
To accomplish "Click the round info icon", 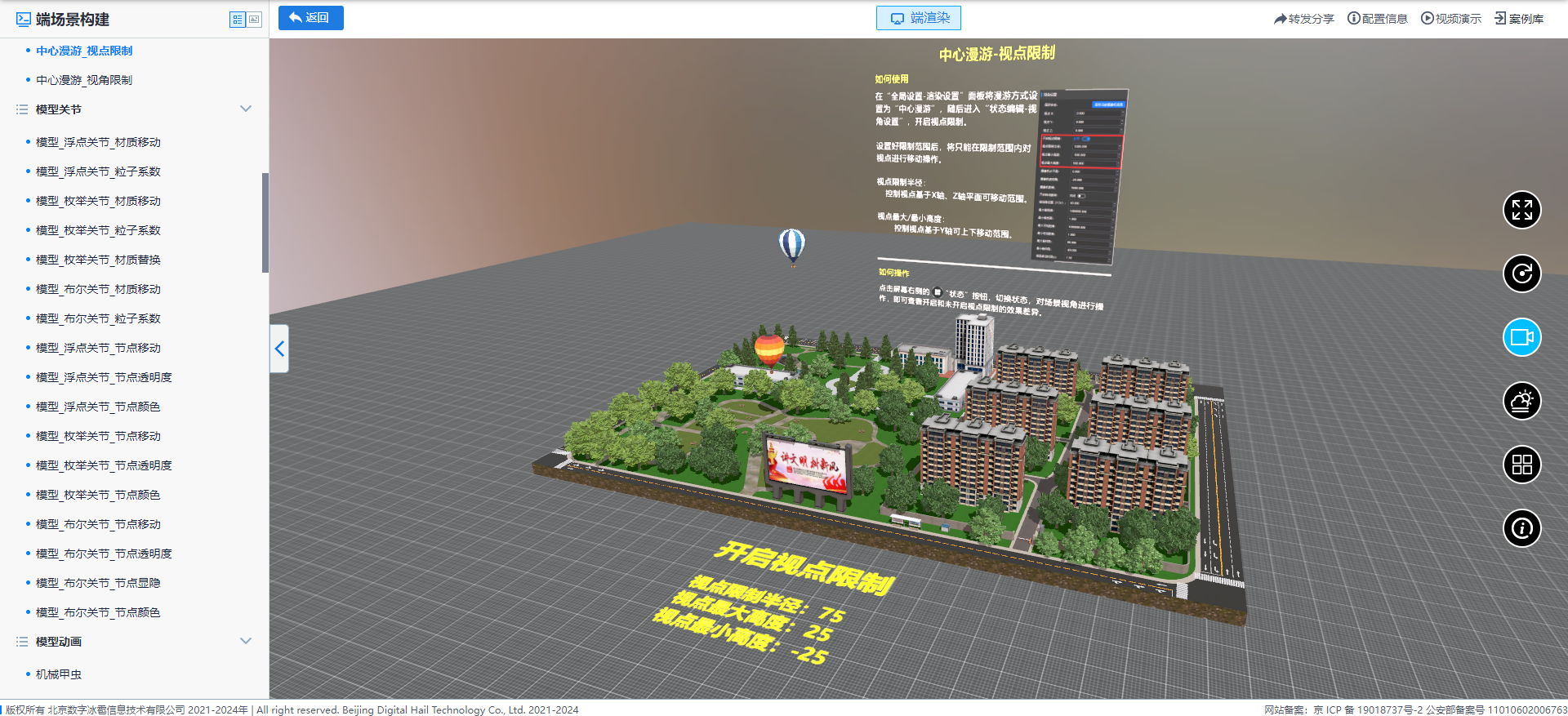I will click(x=1522, y=528).
